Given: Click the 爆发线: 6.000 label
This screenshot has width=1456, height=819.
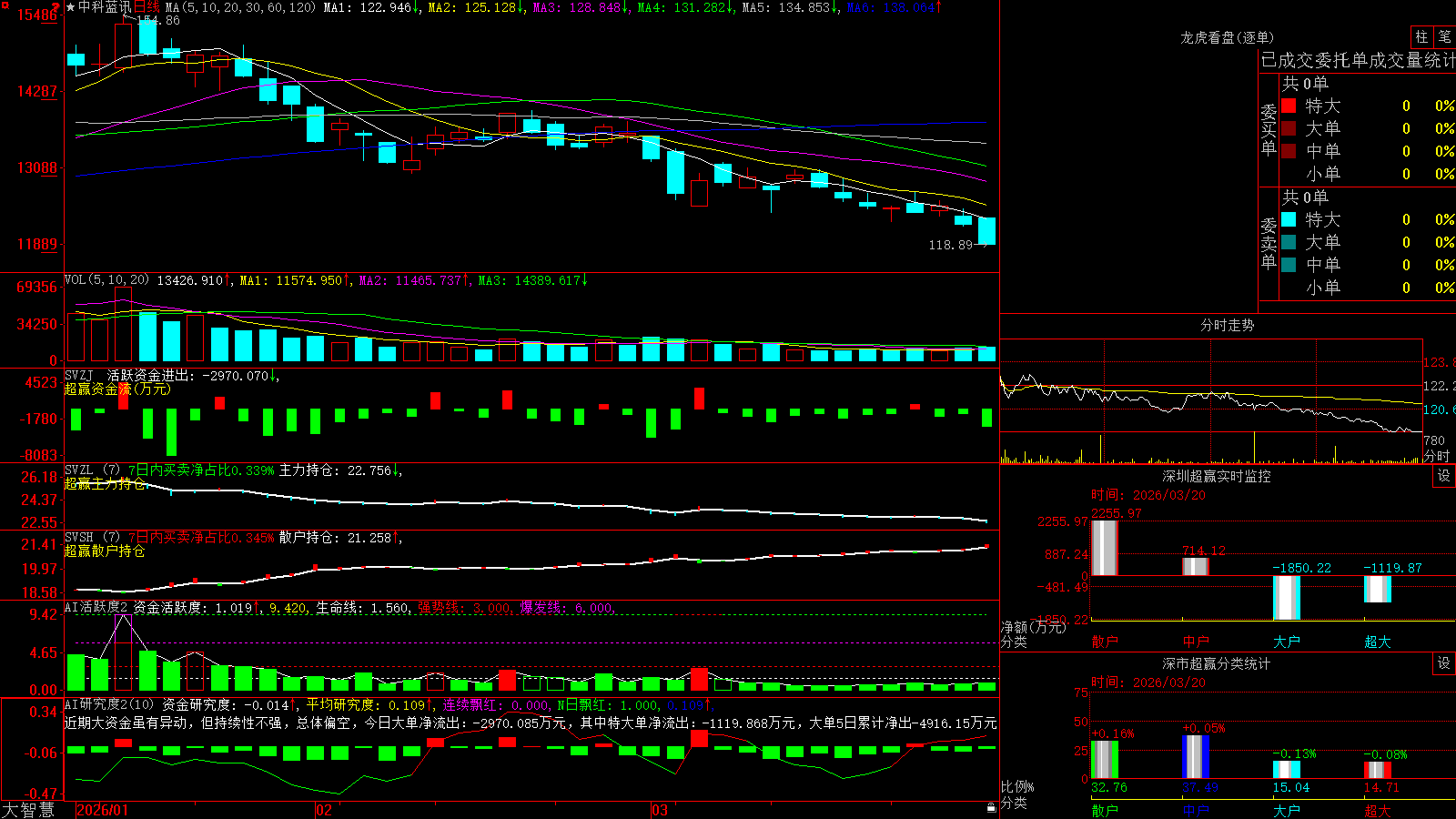Looking at the screenshot, I should (x=566, y=607).
